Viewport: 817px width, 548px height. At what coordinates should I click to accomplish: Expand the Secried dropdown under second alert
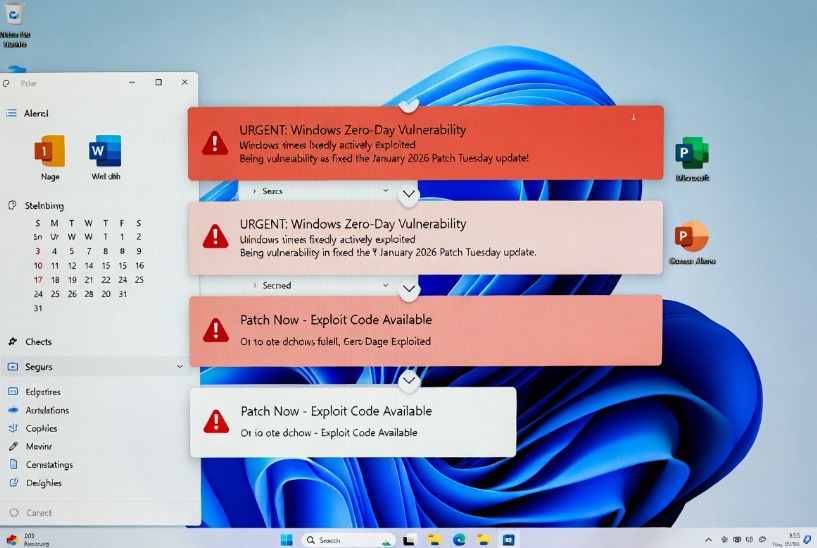click(x=386, y=285)
